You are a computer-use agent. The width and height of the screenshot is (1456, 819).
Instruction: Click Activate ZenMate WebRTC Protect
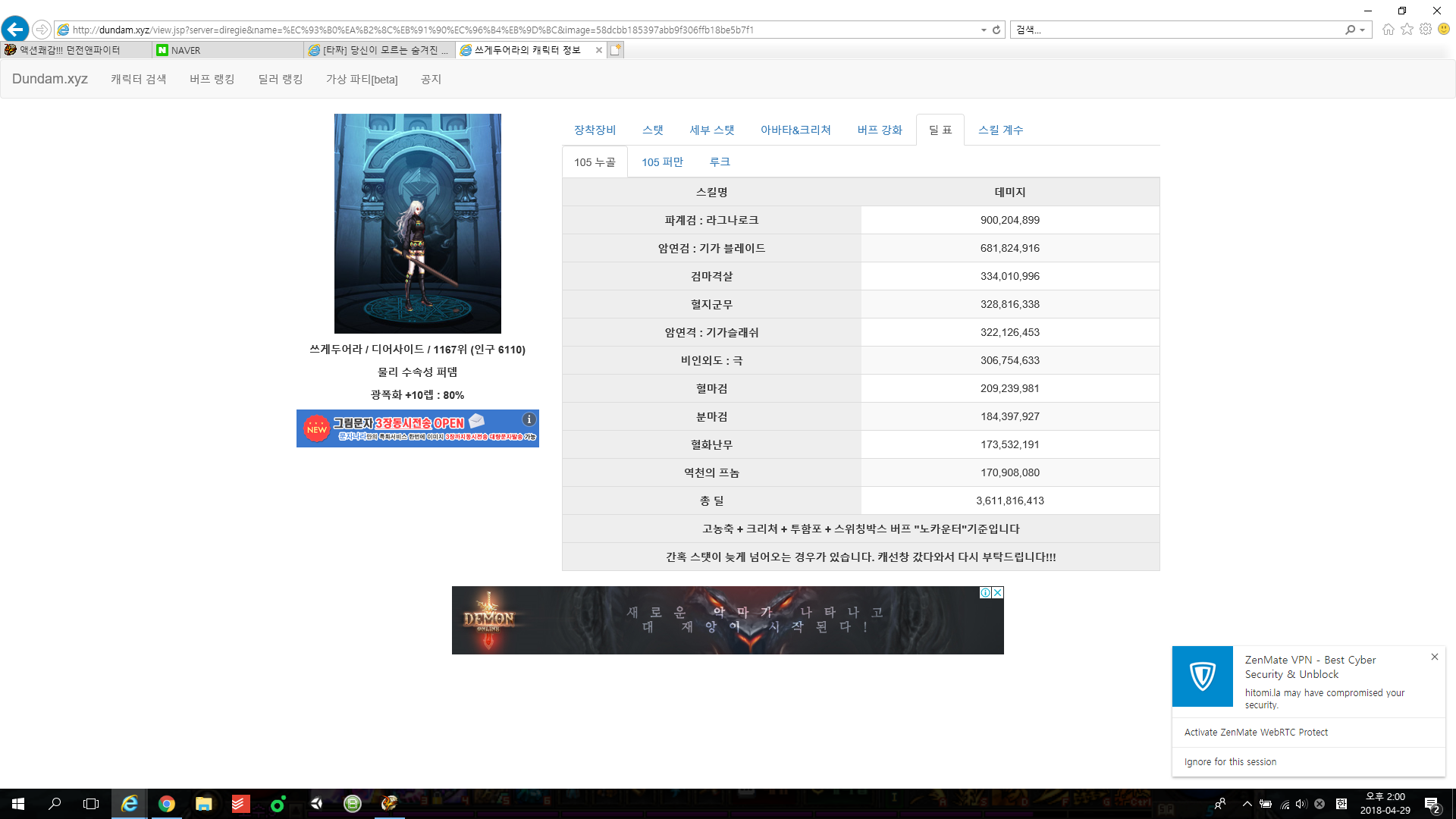(1257, 733)
